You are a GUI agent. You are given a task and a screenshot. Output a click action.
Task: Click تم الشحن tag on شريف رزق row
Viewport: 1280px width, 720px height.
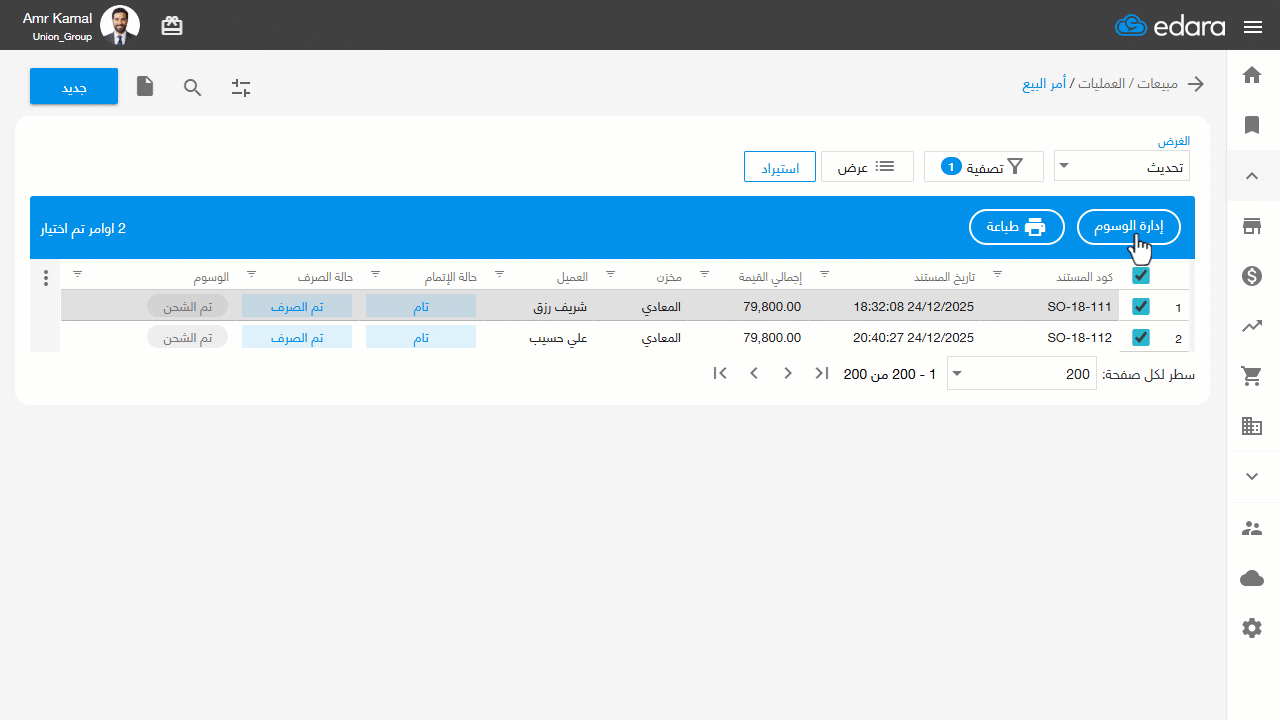click(187, 307)
